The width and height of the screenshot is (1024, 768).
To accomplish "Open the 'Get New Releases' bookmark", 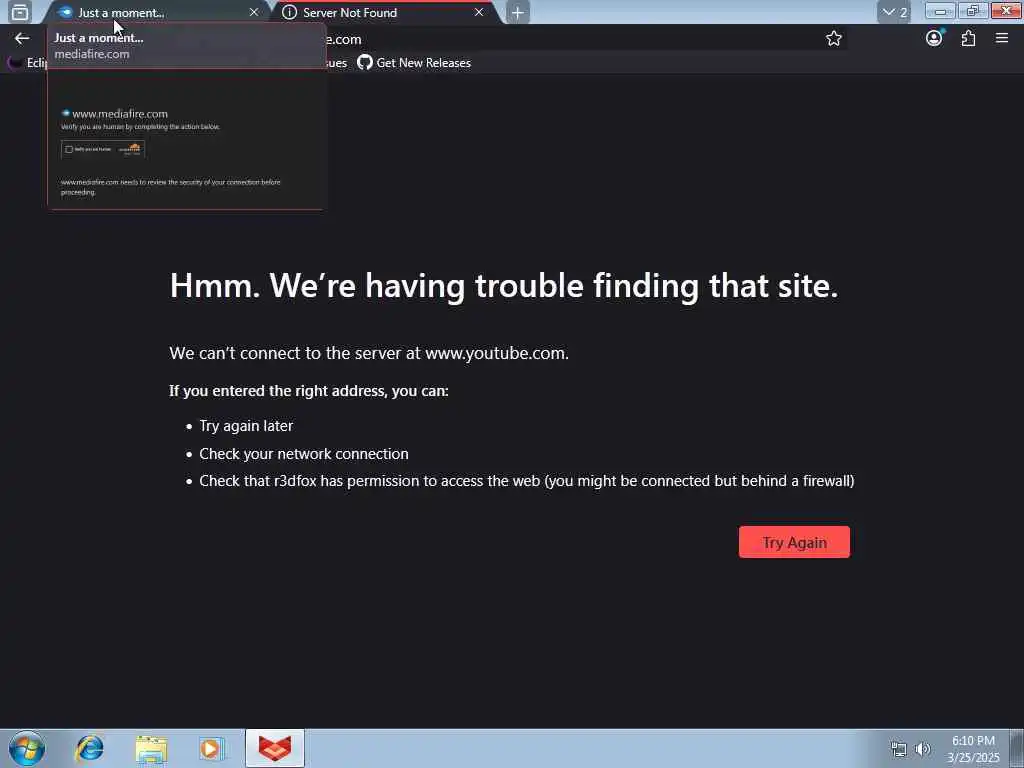I will tap(414, 63).
